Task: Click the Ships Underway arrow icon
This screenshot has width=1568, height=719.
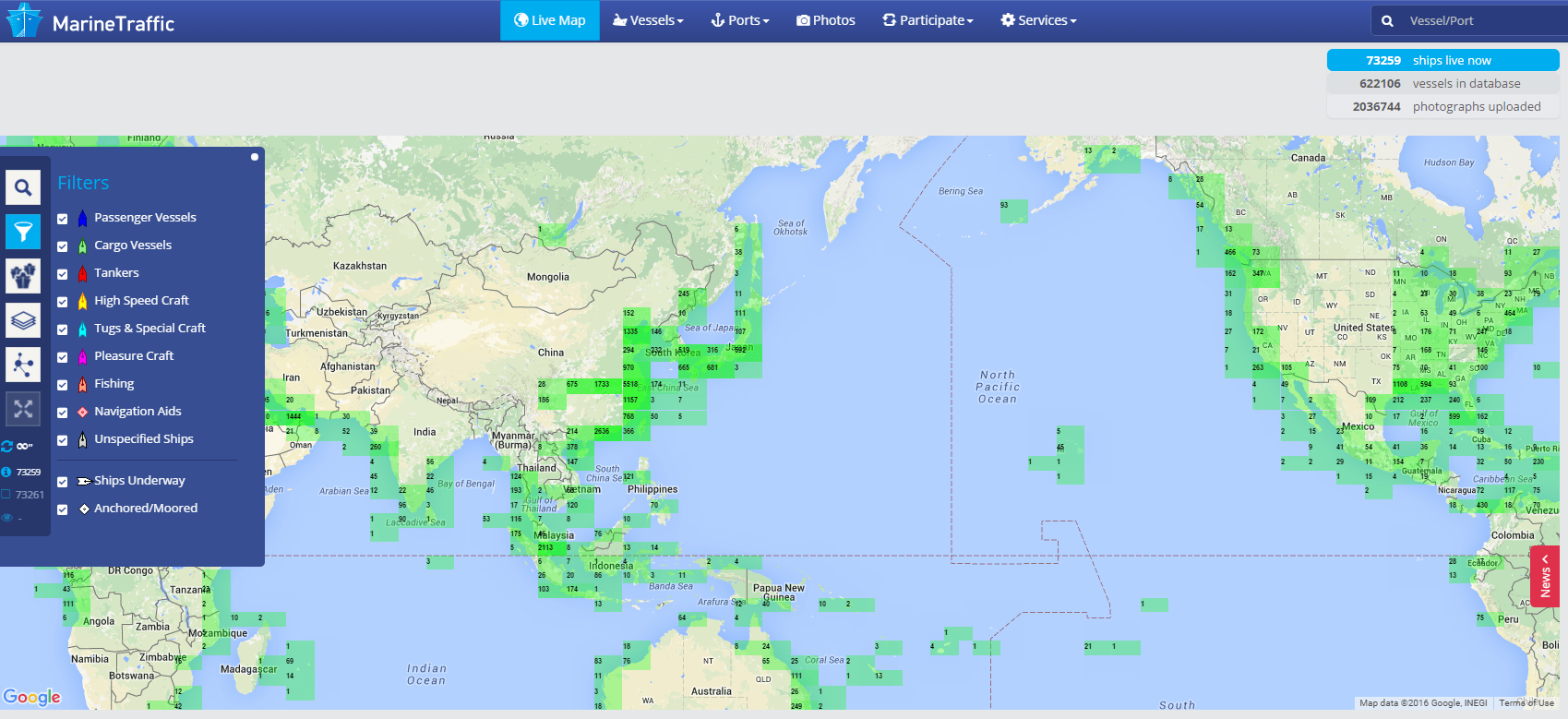Action: (x=84, y=481)
